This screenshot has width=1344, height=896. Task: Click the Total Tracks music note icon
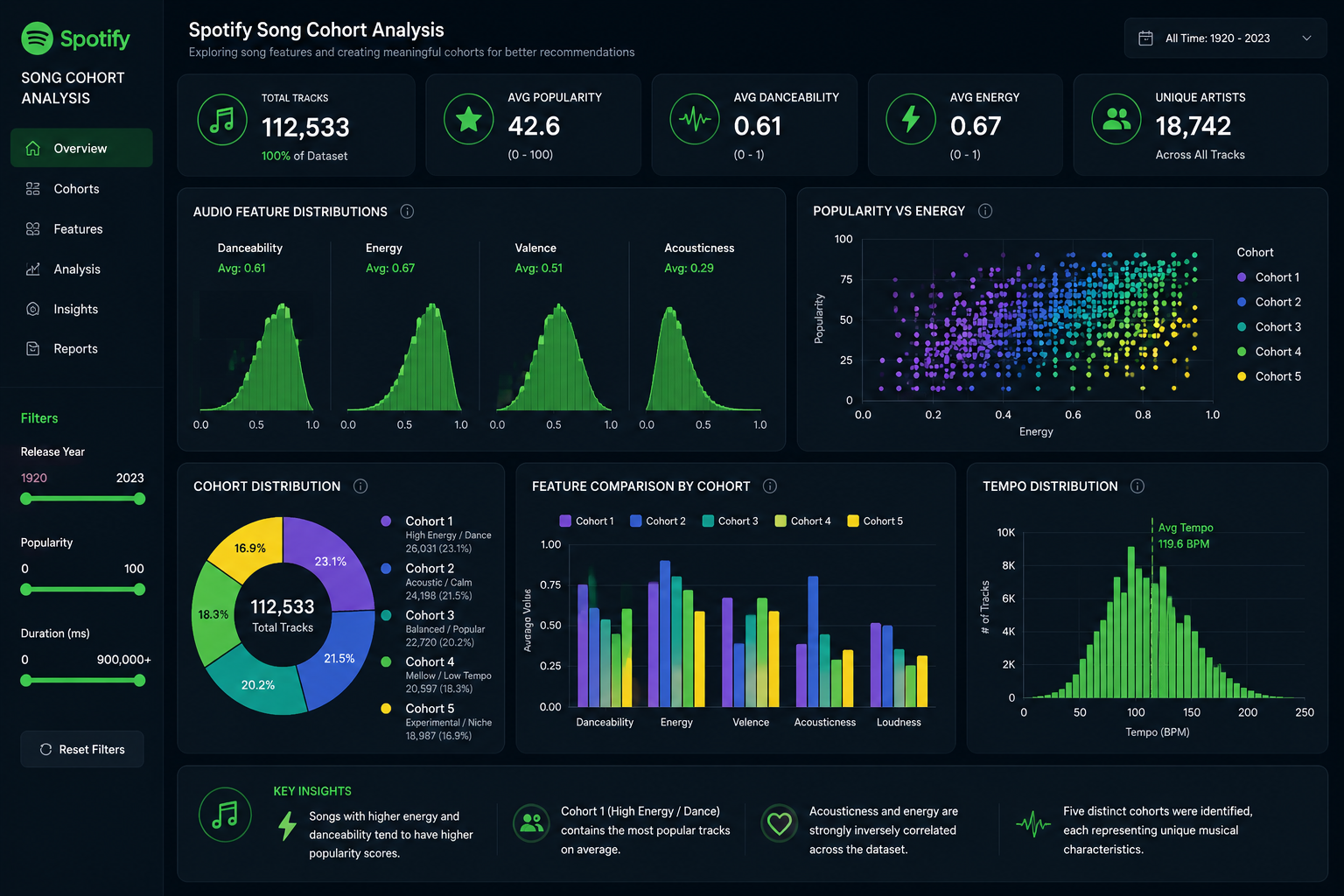pyautogui.click(x=222, y=120)
